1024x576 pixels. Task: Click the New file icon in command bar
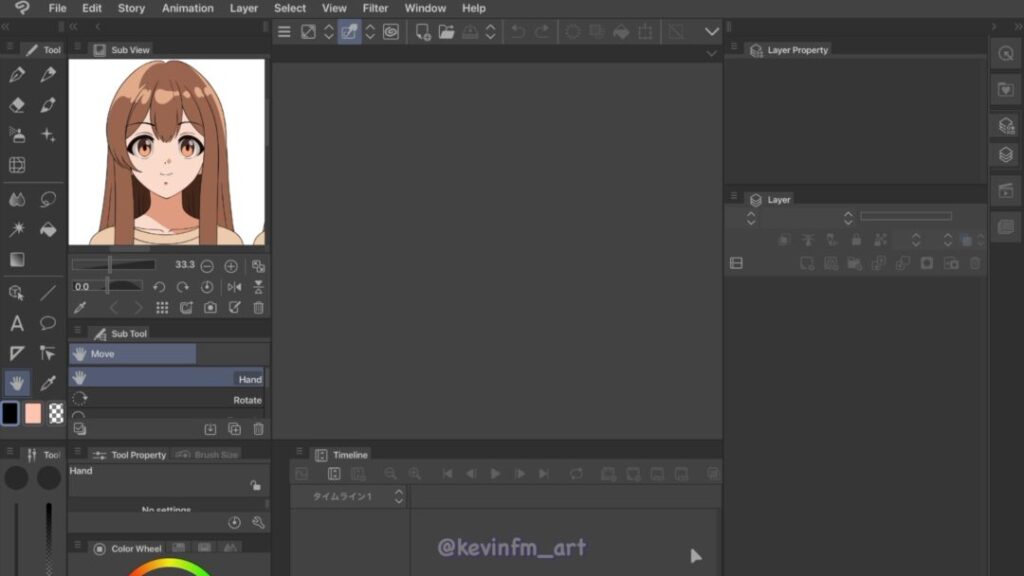click(423, 32)
